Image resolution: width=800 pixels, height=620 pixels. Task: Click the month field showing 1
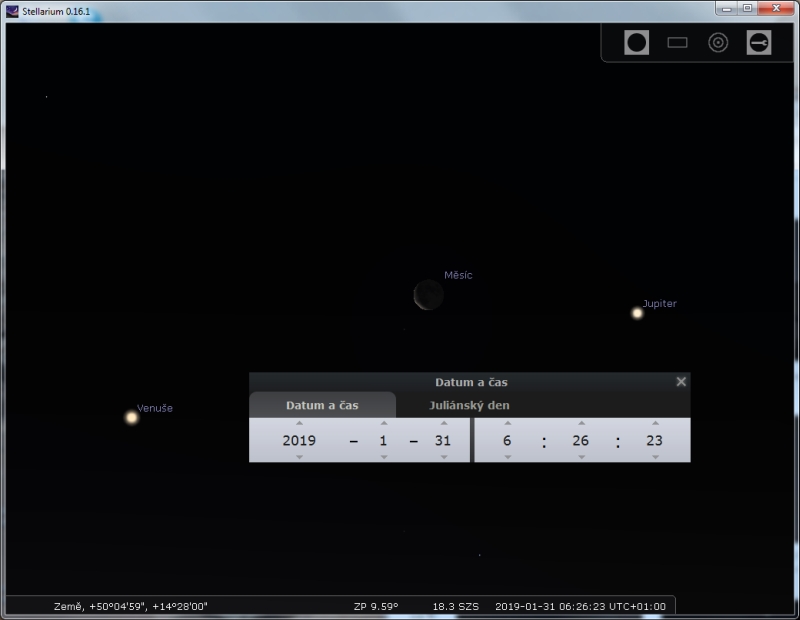point(384,440)
